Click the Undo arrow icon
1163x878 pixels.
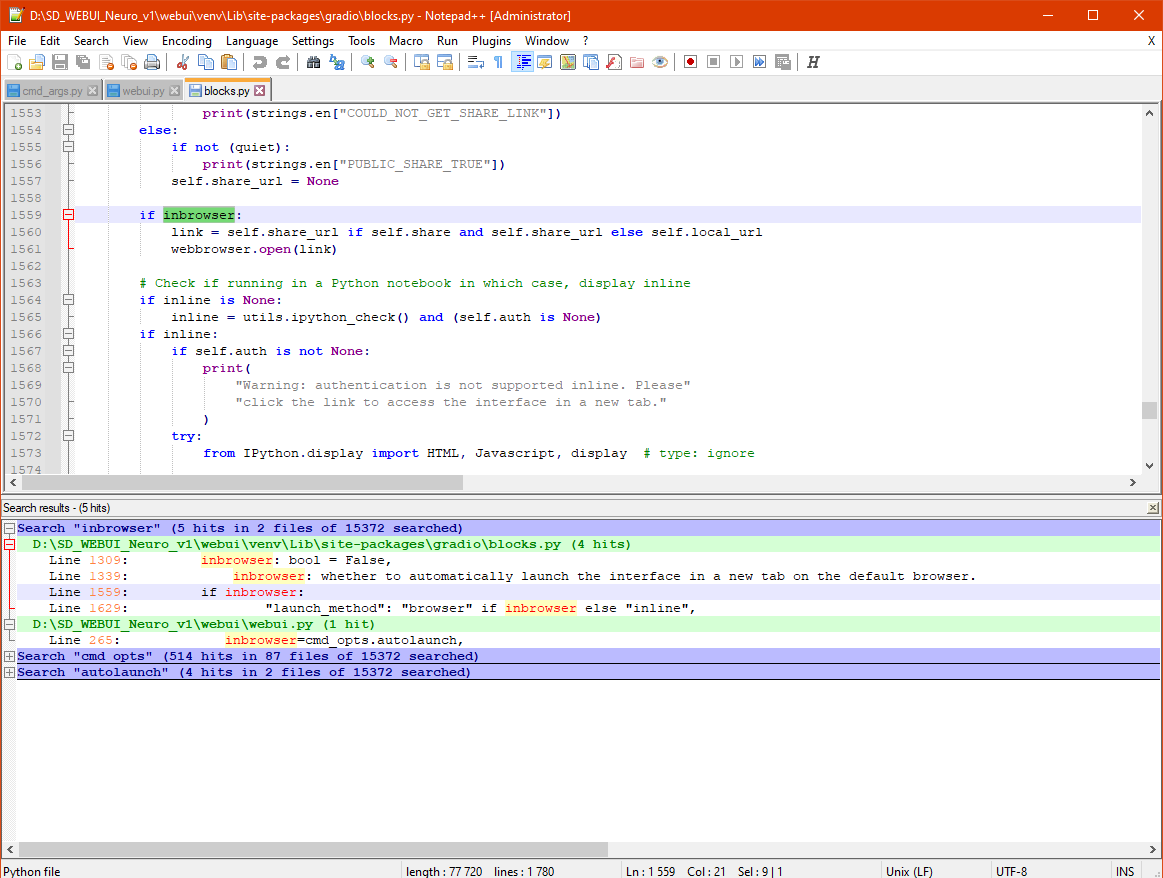tap(259, 62)
